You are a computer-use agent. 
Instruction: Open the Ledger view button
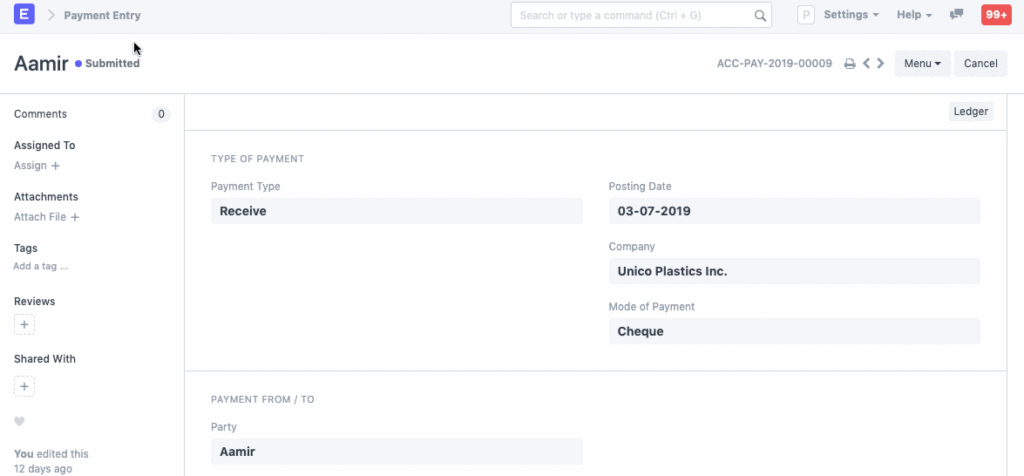[x=970, y=112]
